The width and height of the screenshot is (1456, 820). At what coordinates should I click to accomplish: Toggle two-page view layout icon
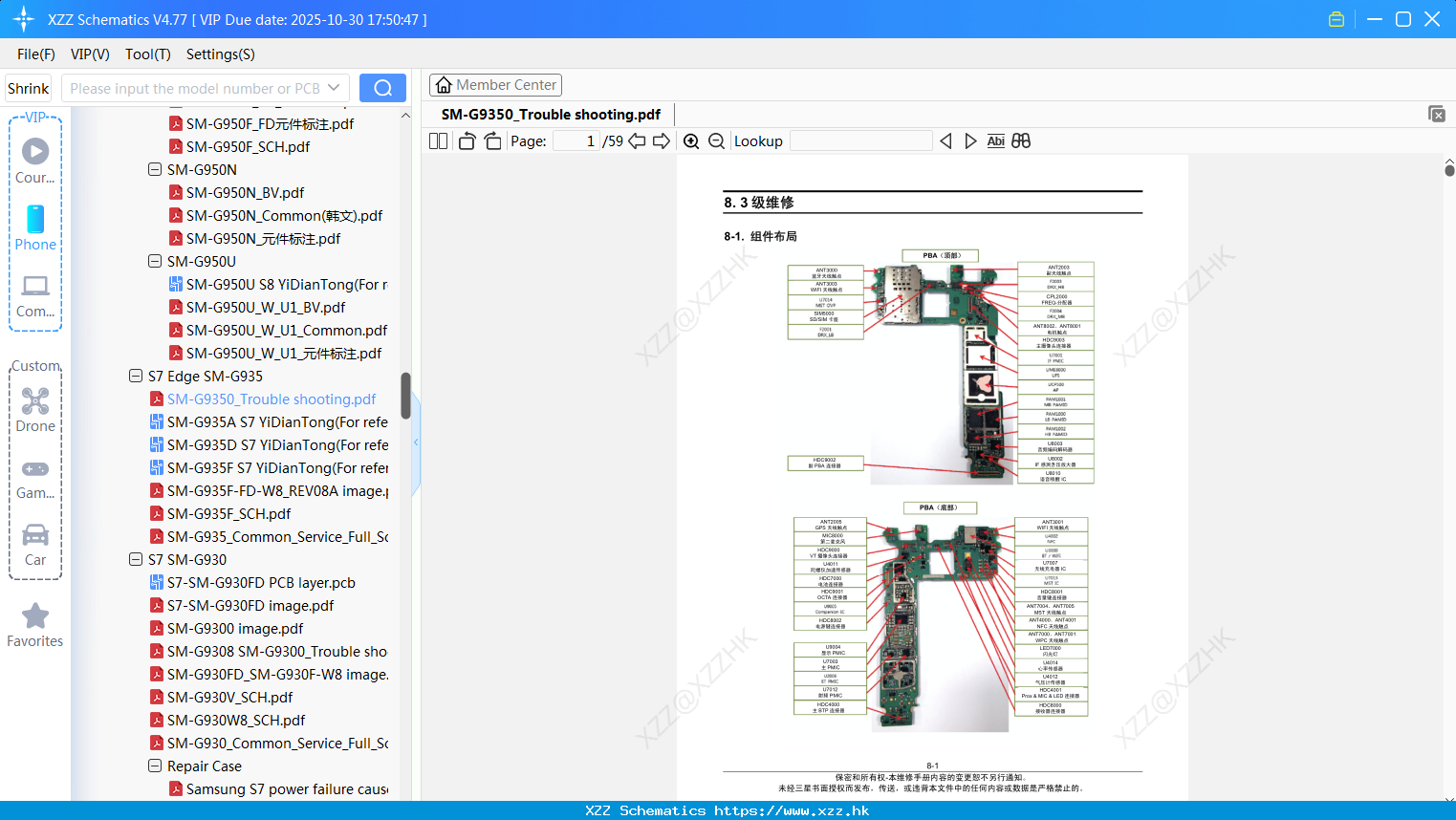pos(438,141)
